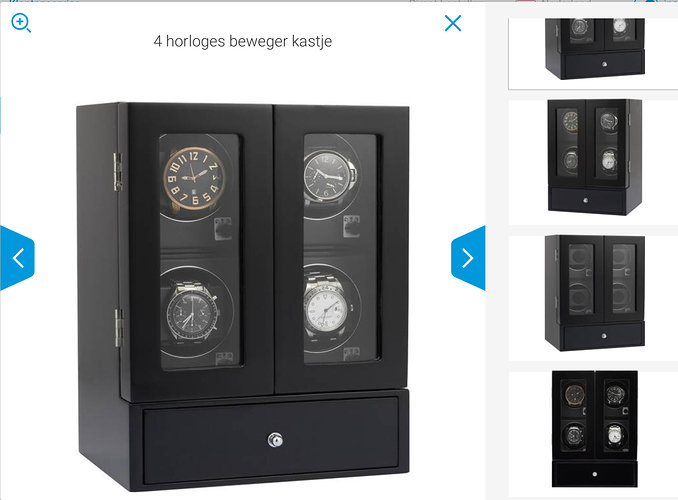
Task: Click the gold-rimmed watch in the main image
Action: (194, 178)
